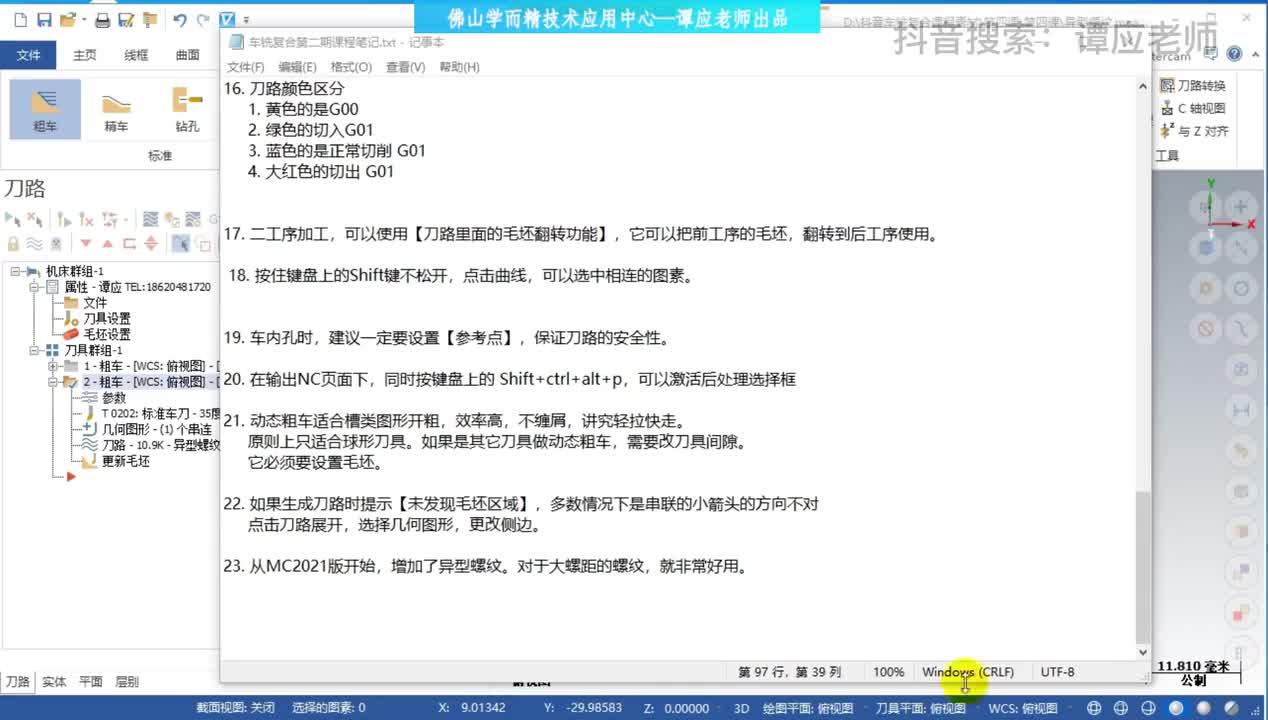Image resolution: width=1268 pixels, height=720 pixels.
Task: Open the 文件 tab in Mastercam ribbon
Action: click(x=29, y=55)
